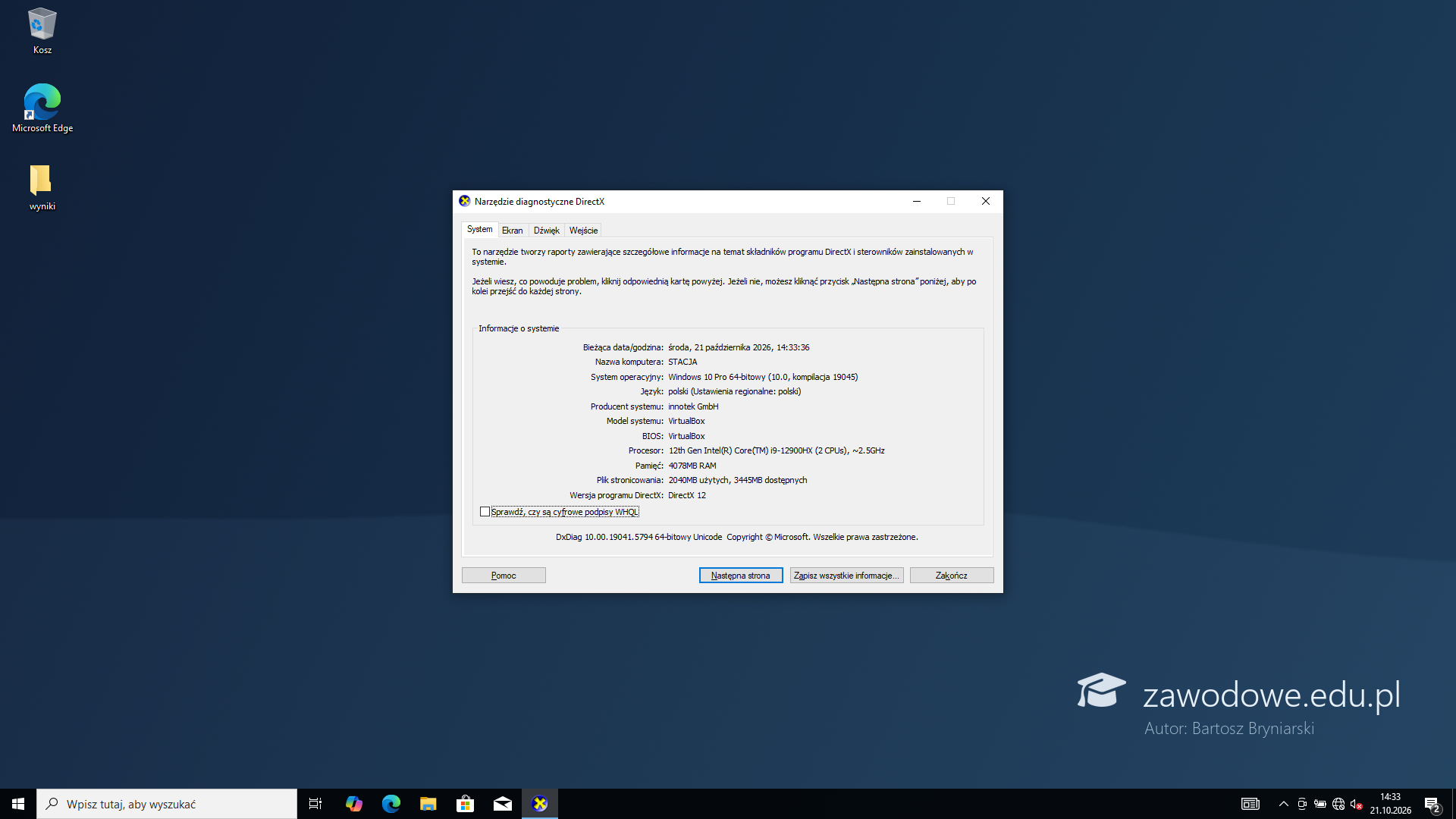The image size is (1456, 819).
Task: Switch to the Ekran tab
Action: pos(512,231)
